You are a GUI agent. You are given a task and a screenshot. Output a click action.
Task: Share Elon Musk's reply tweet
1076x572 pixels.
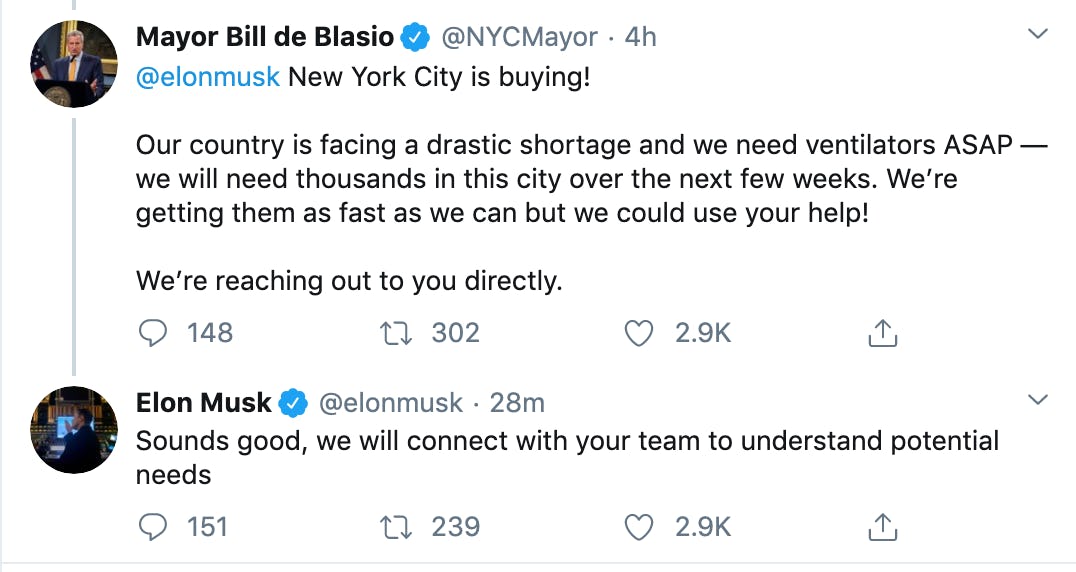click(x=882, y=525)
